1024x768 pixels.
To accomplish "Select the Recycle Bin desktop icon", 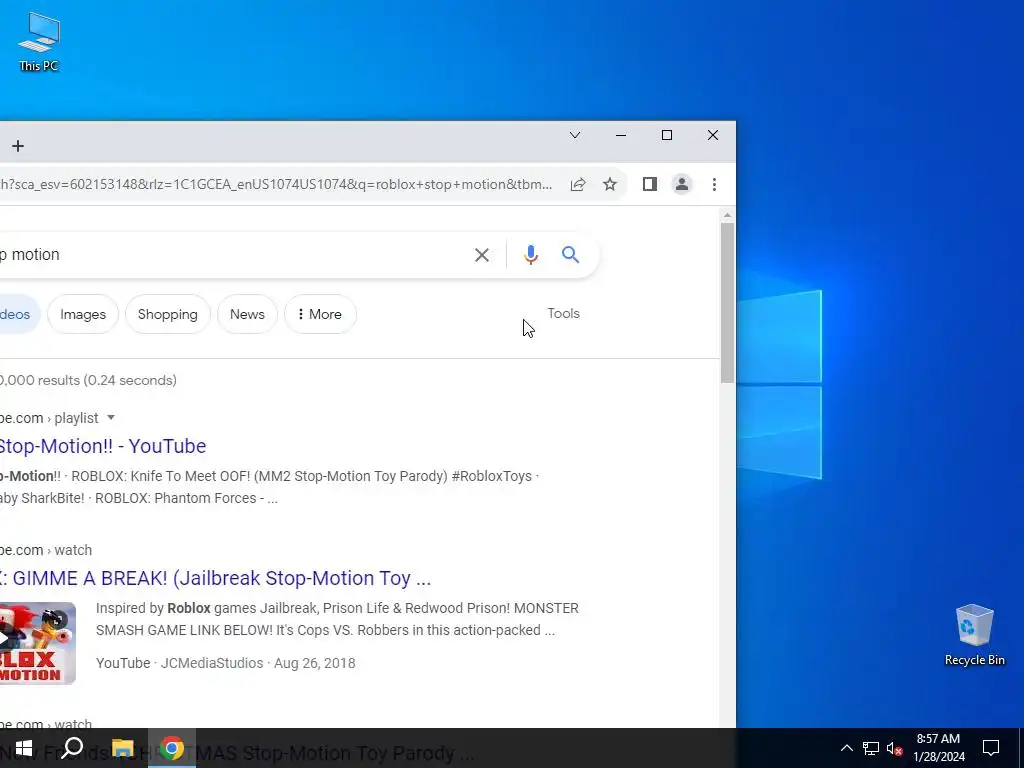I will pyautogui.click(x=974, y=635).
